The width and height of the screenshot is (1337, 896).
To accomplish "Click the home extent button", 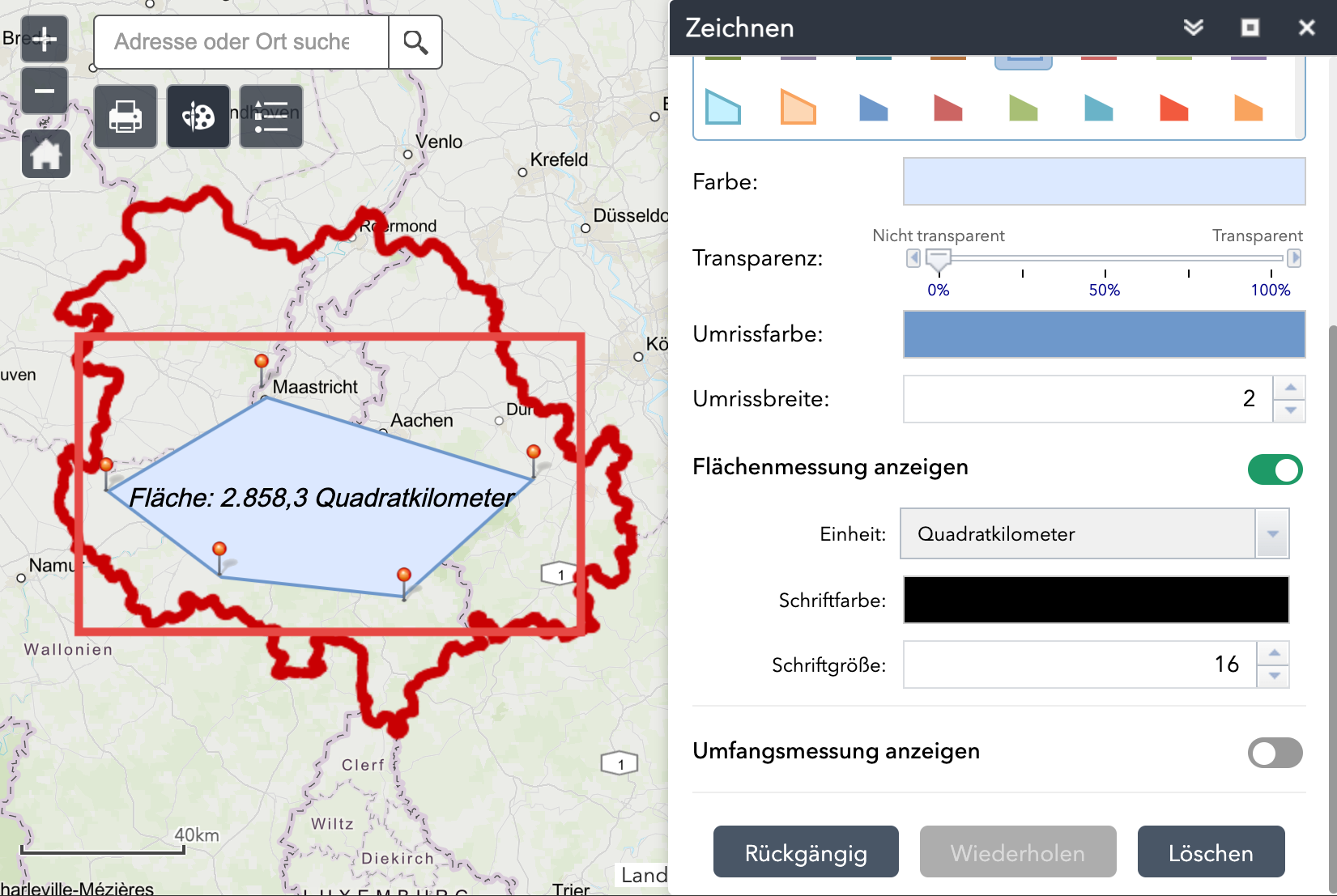I will coord(46,154).
